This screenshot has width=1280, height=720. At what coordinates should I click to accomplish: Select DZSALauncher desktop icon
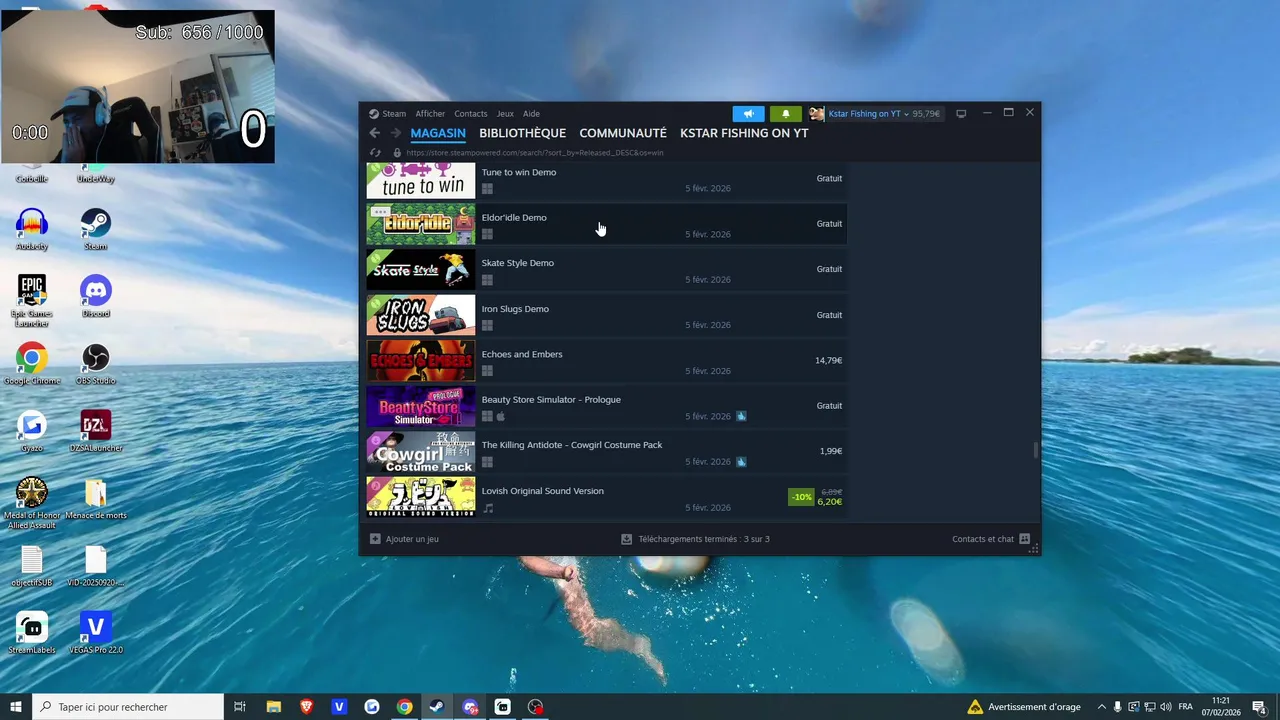(x=96, y=430)
